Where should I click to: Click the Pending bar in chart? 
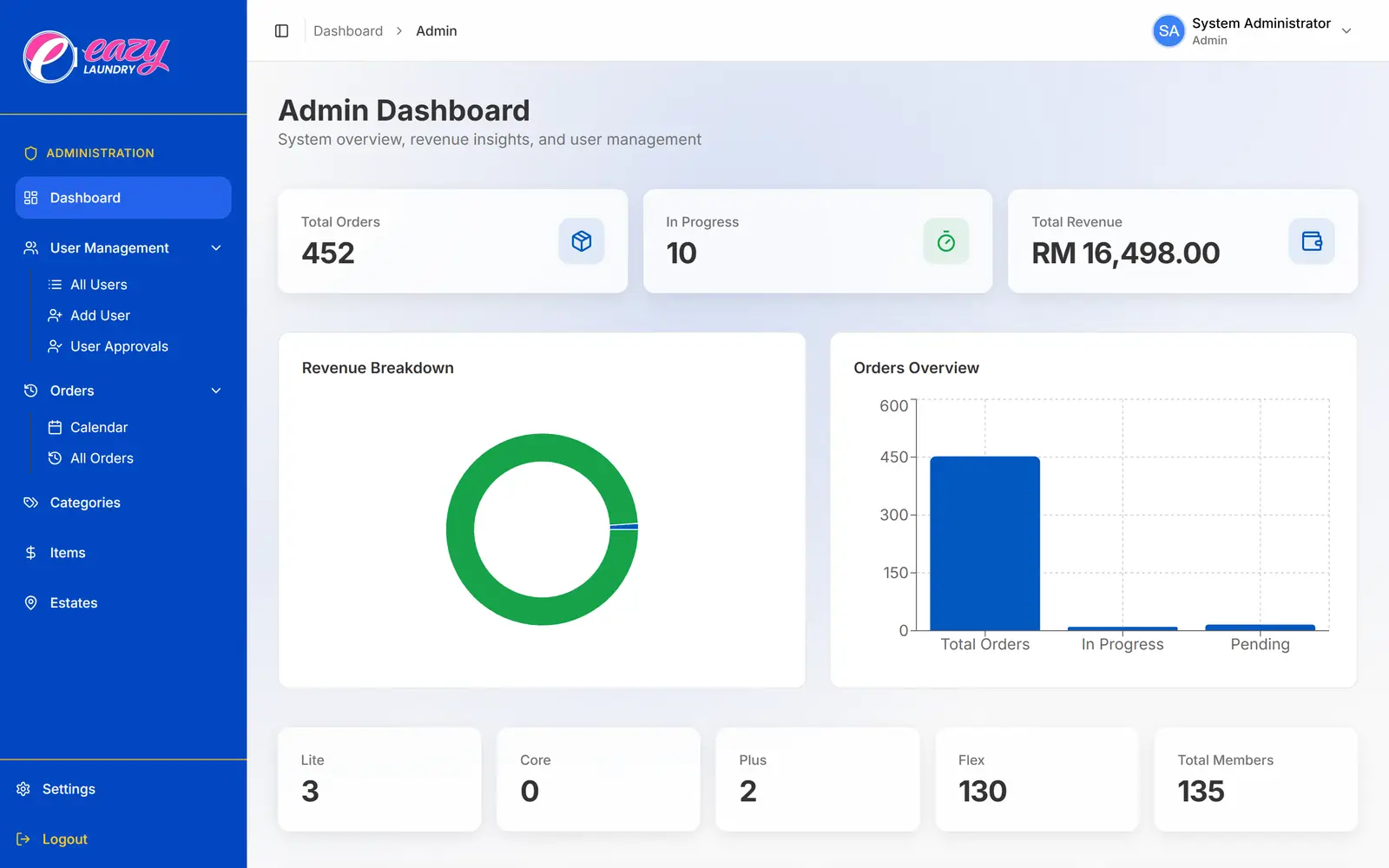pos(1260,628)
